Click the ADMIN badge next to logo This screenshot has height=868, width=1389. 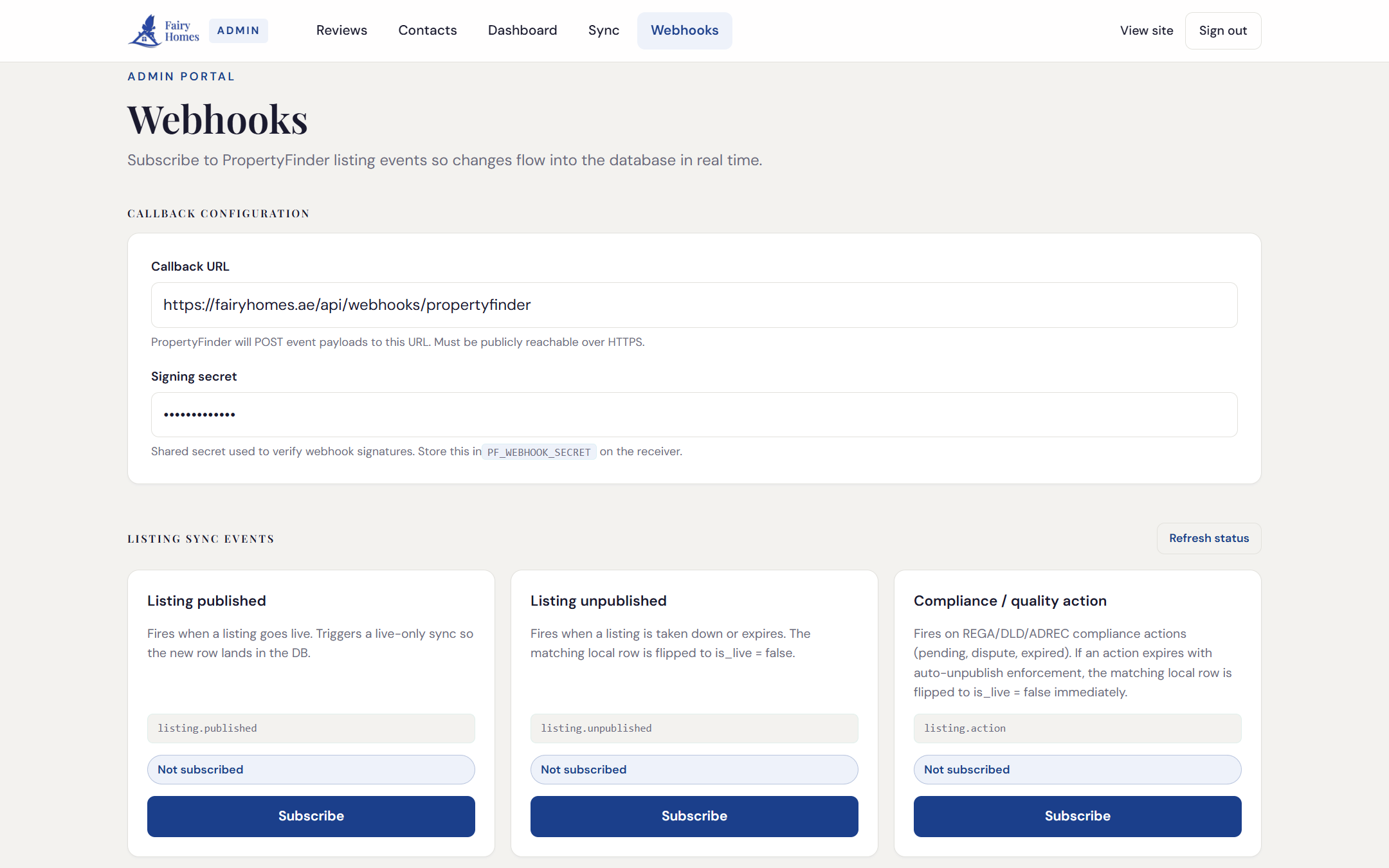click(x=238, y=30)
